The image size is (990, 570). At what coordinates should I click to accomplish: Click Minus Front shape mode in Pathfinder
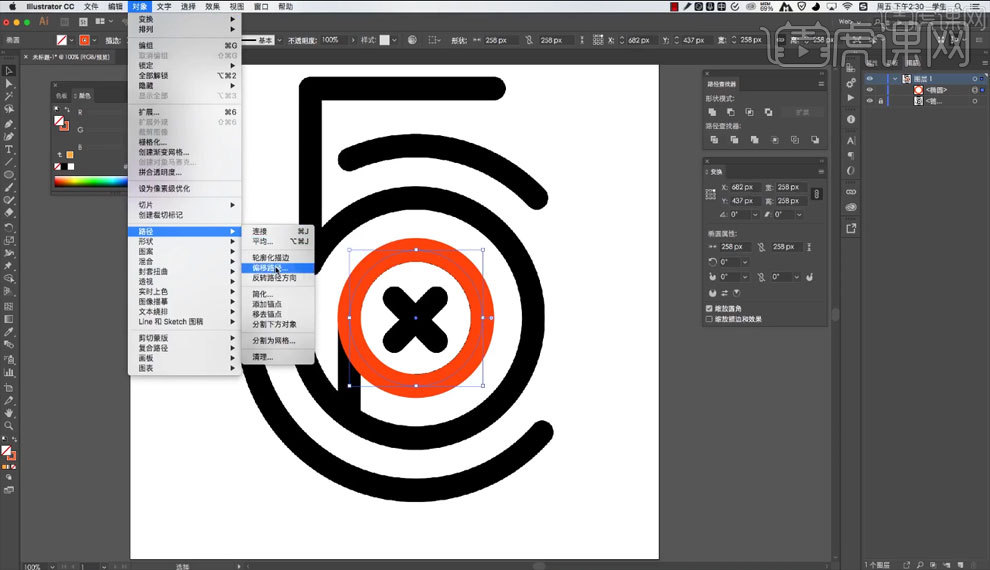pyautogui.click(x=731, y=112)
